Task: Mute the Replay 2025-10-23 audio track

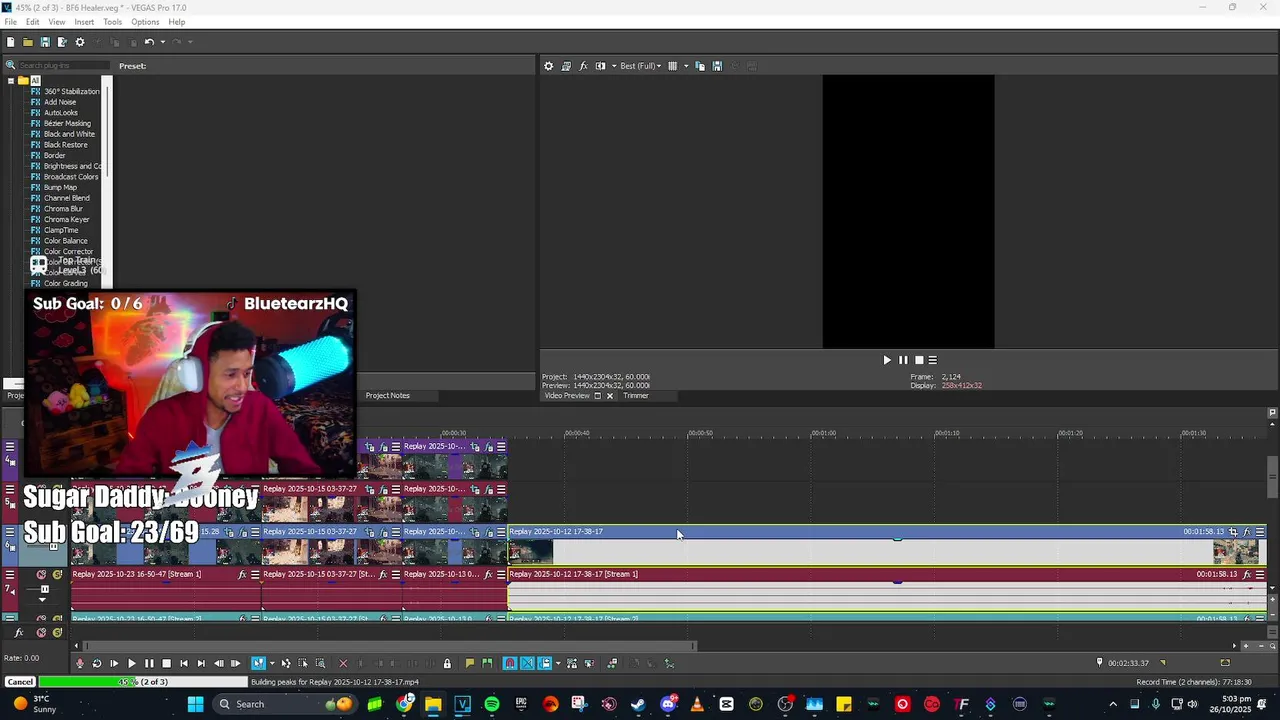Action: point(41,575)
